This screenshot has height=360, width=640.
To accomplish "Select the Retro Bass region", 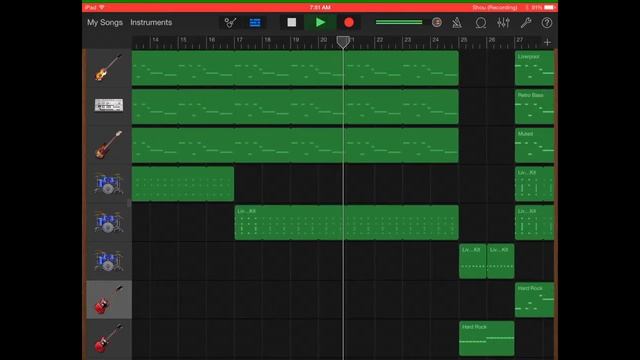I will coord(534,107).
